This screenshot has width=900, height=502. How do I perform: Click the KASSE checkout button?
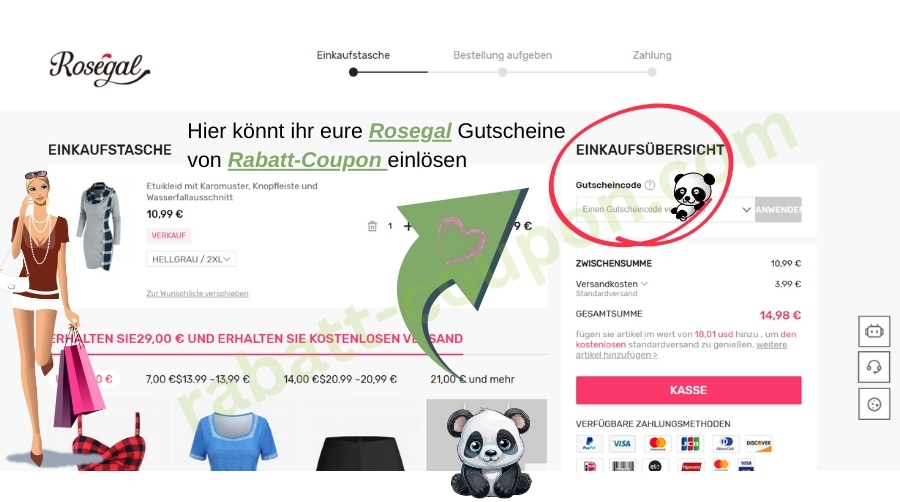(x=688, y=390)
